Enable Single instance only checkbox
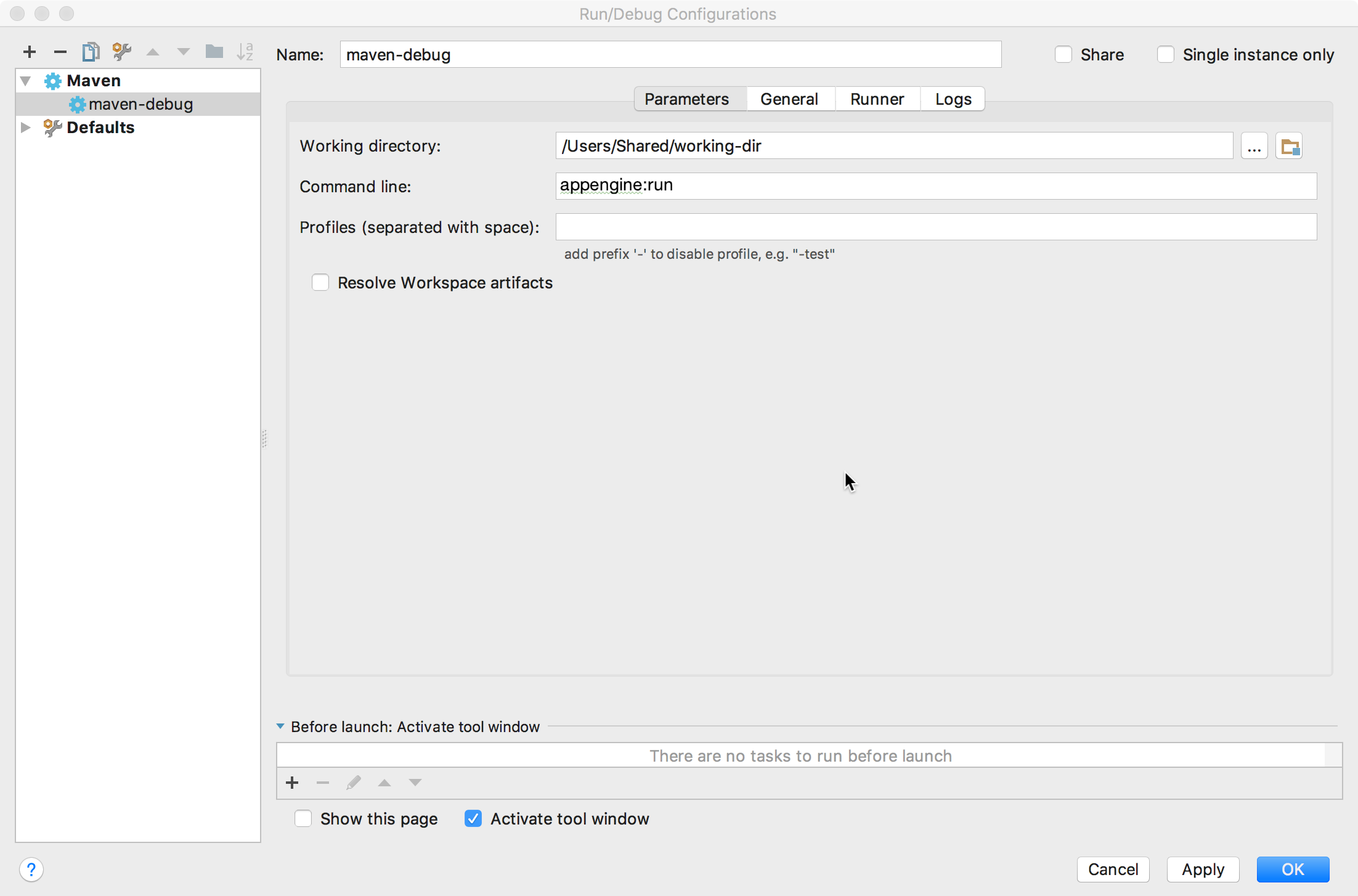The image size is (1358, 896). (x=1164, y=54)
